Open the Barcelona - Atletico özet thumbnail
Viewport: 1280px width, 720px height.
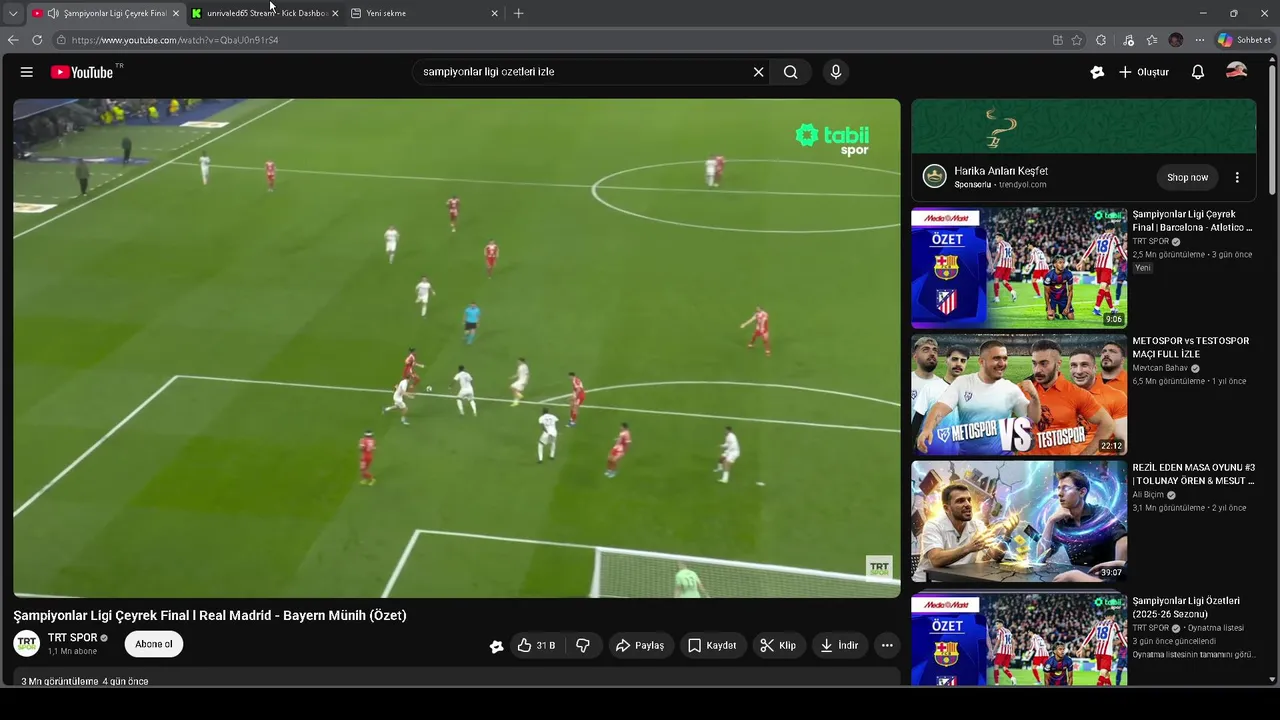[x=1019, y=268]
